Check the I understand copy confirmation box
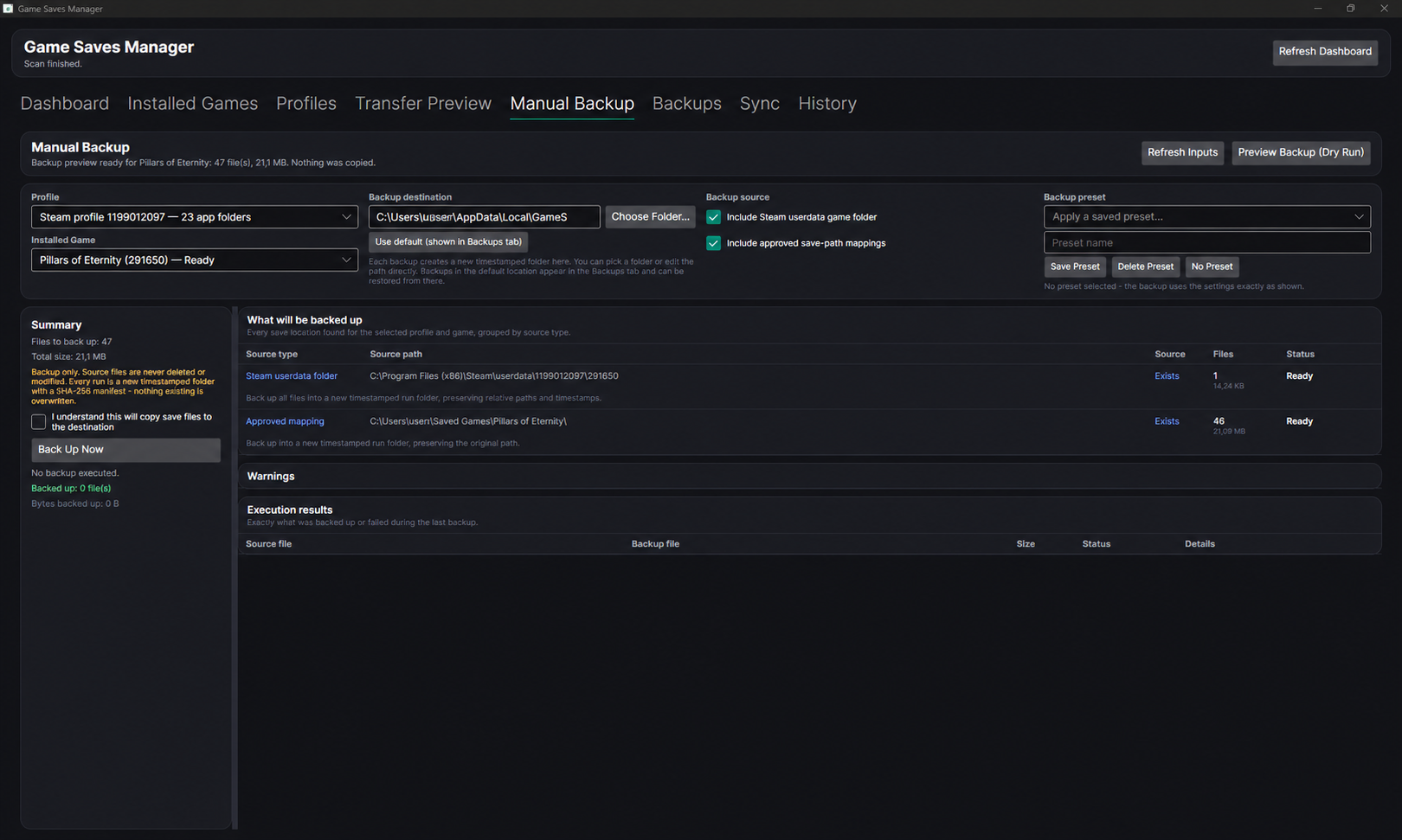The image size is (1402, 840). [38, 421]
